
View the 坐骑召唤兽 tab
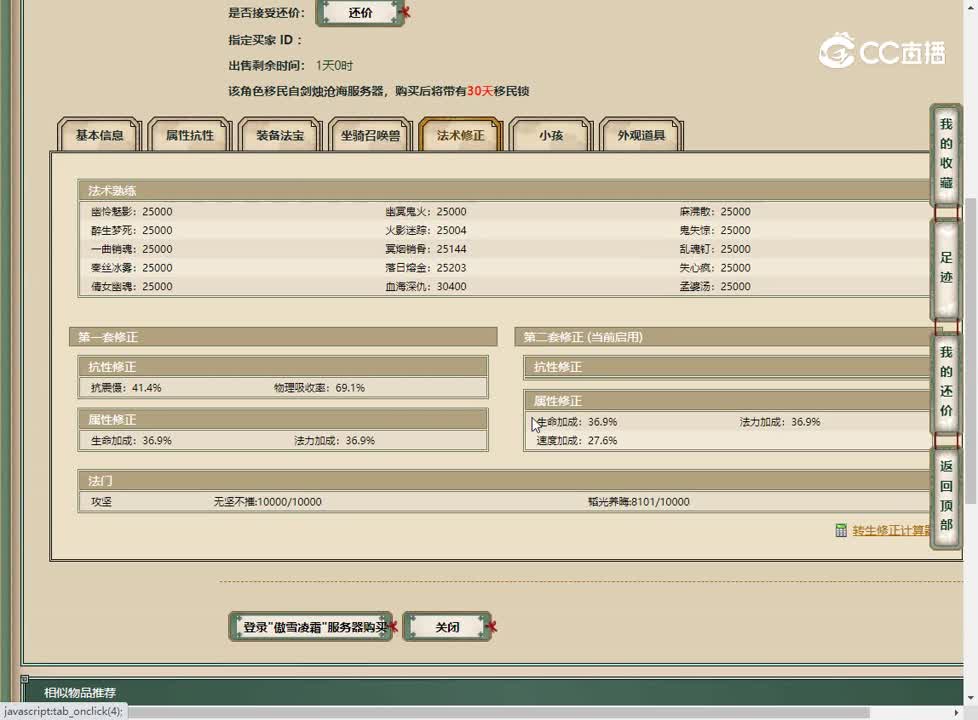pyautogui.click(x=370, y=135)
